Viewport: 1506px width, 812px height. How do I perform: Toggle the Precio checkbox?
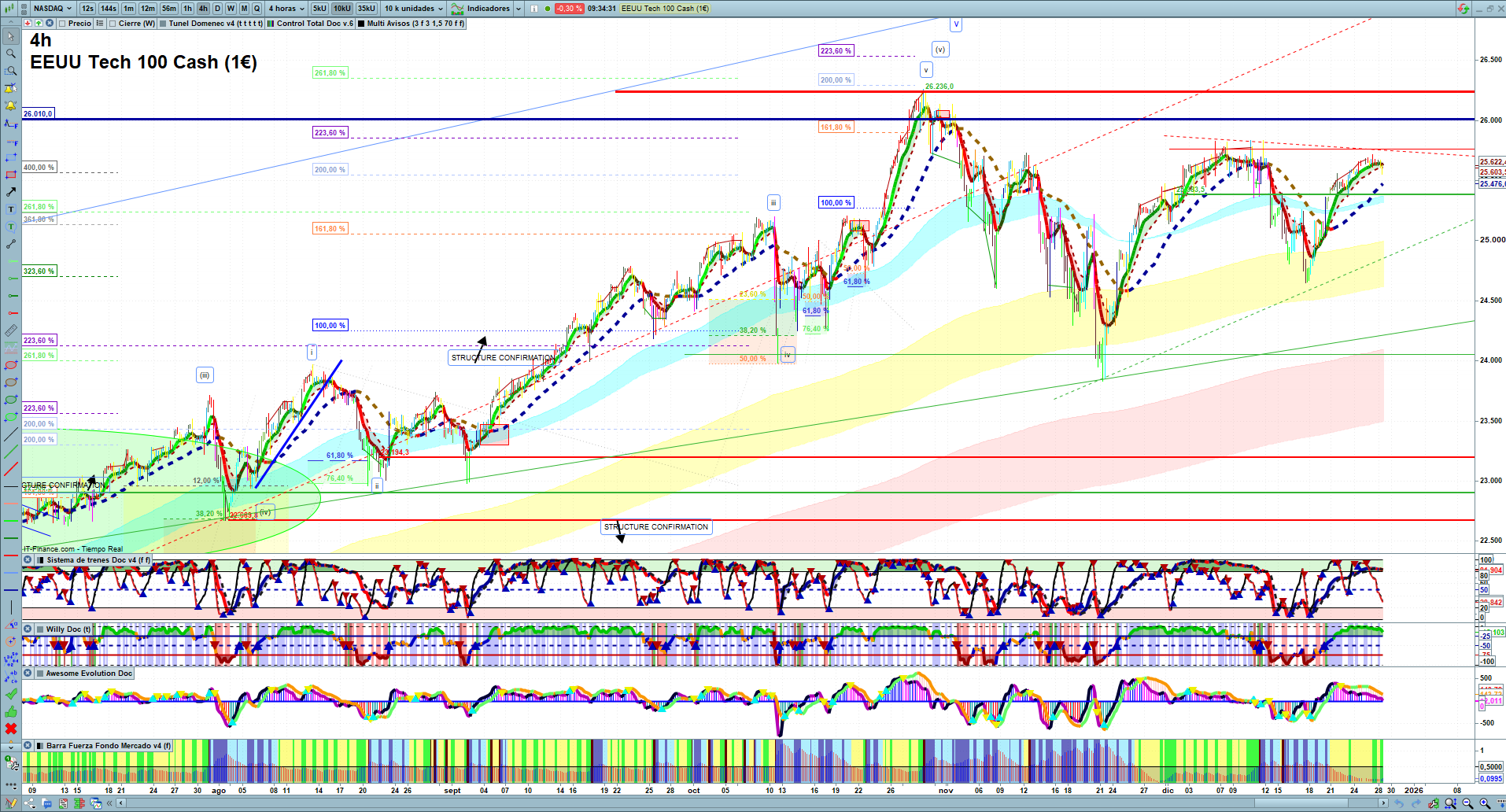pos(62,24)
